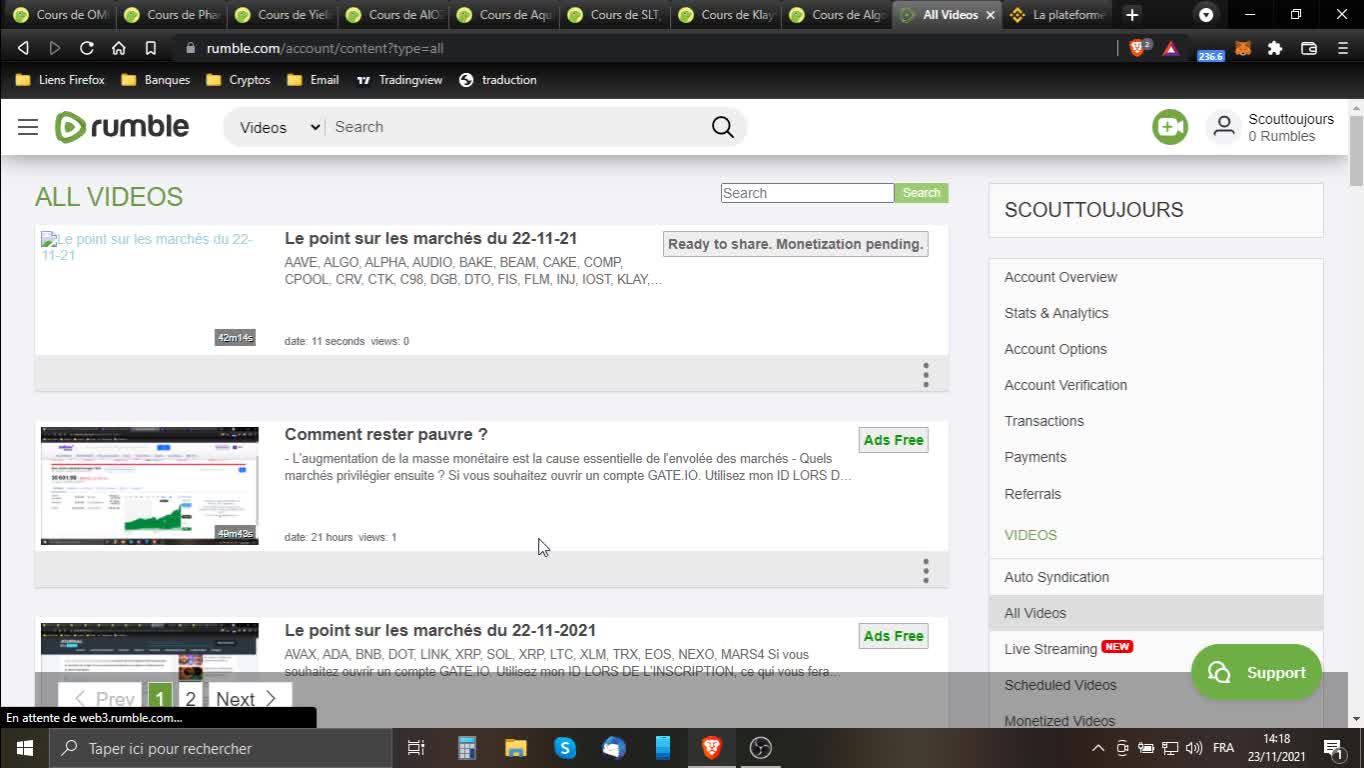
Task: Open Payments page
Action: 1035,457
